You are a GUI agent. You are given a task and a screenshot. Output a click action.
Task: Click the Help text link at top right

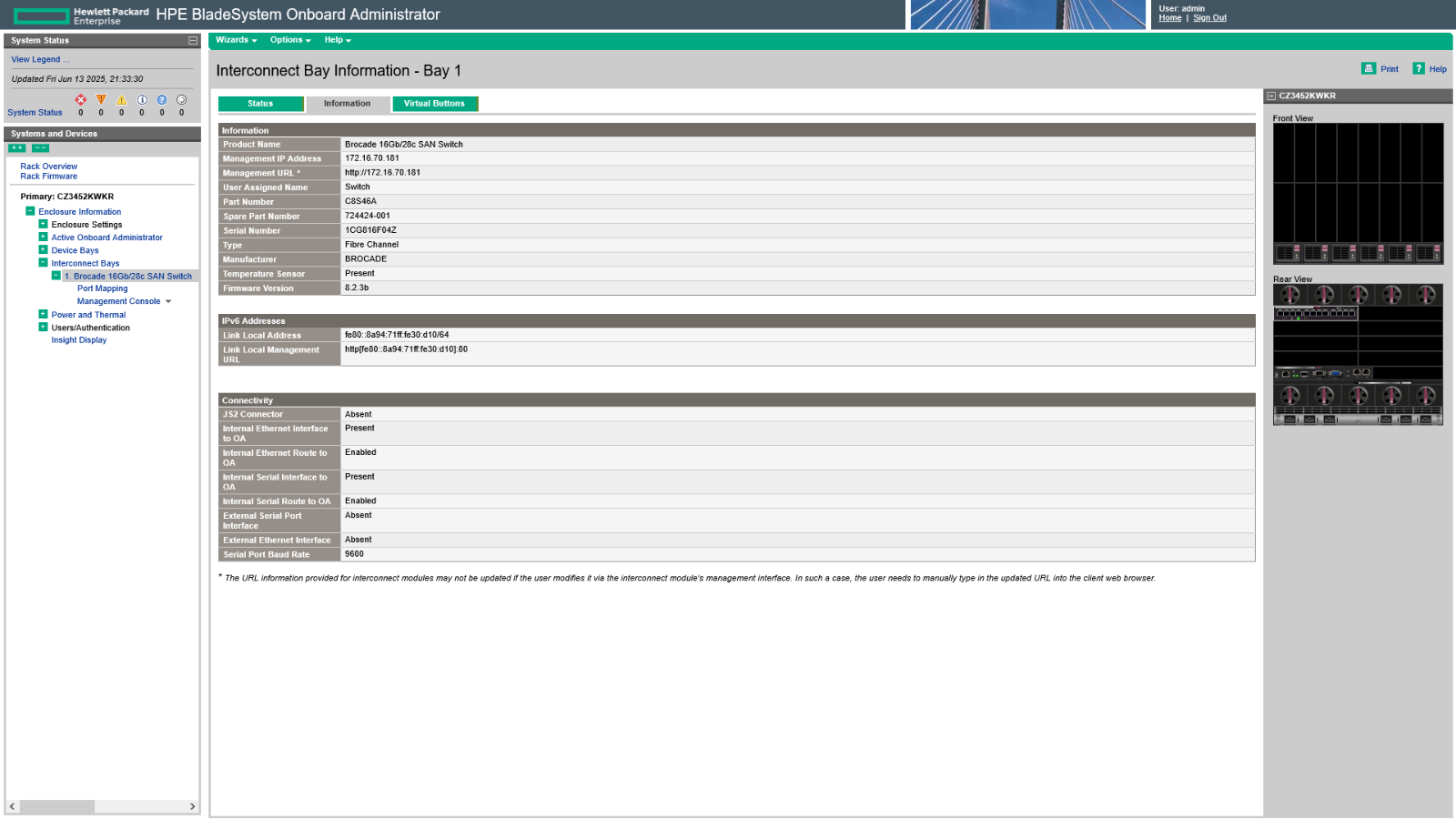[1438, 69]
